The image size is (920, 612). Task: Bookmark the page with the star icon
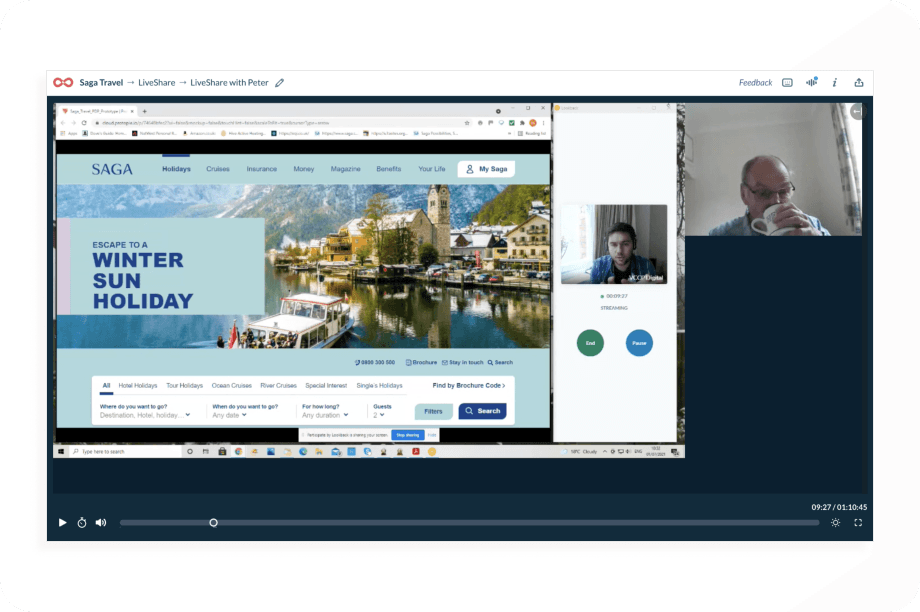pos(467,123)
